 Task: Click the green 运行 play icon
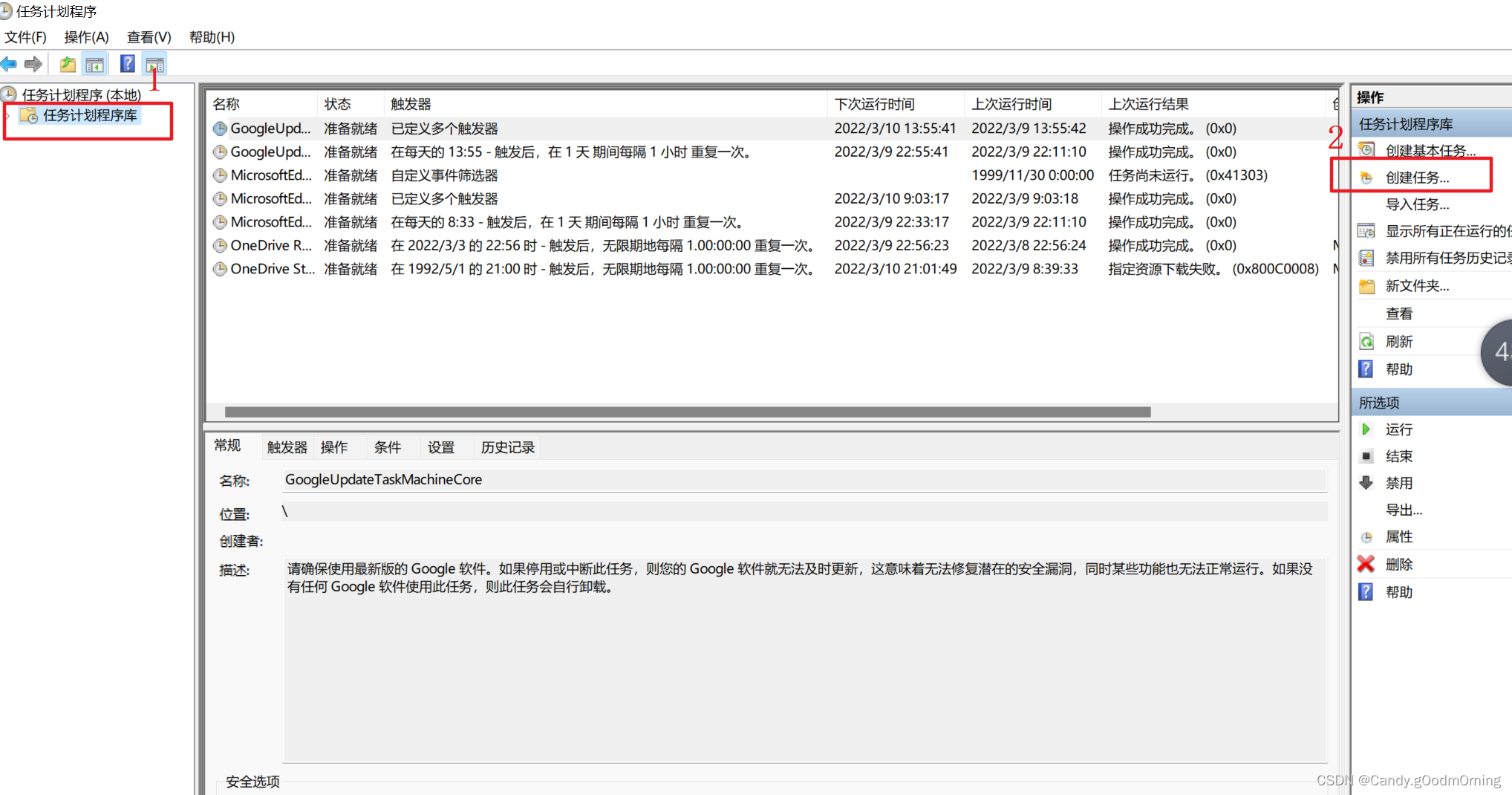[x=1366, y=429]
